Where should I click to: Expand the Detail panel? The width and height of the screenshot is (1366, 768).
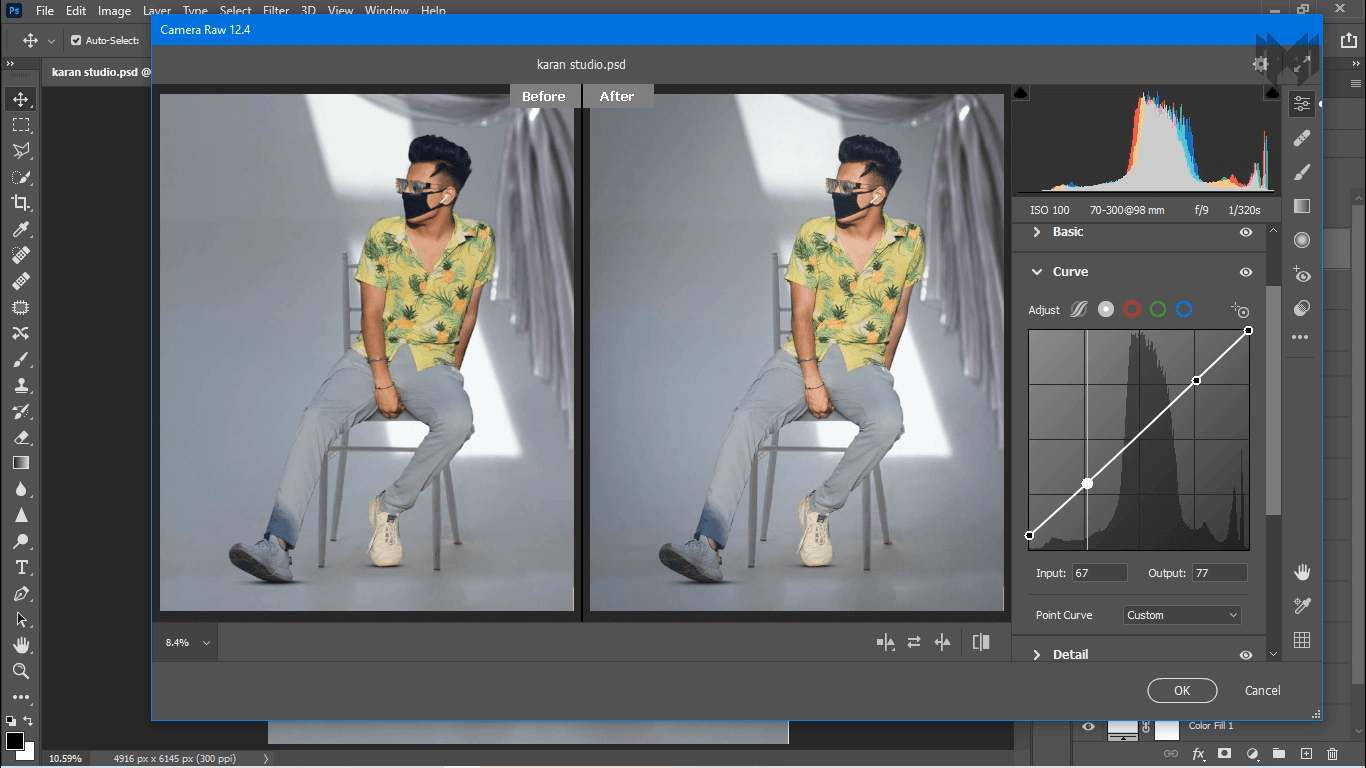(1036, 655)
